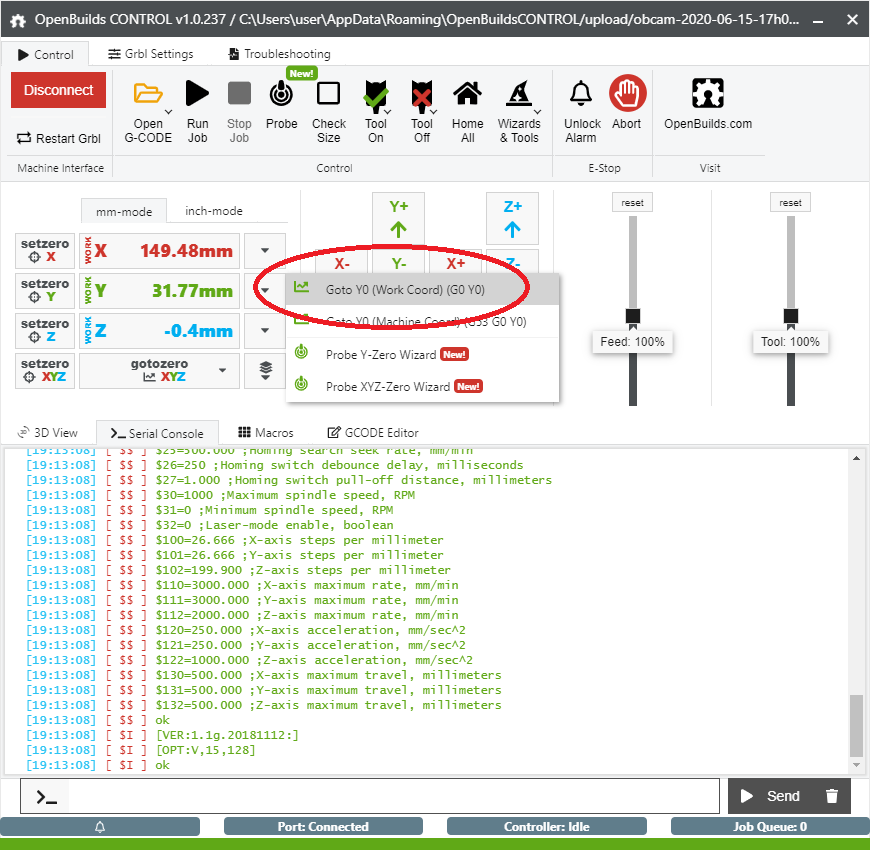Set Y axis to zero
The image size is (870, 850).
tap(45, 290)
